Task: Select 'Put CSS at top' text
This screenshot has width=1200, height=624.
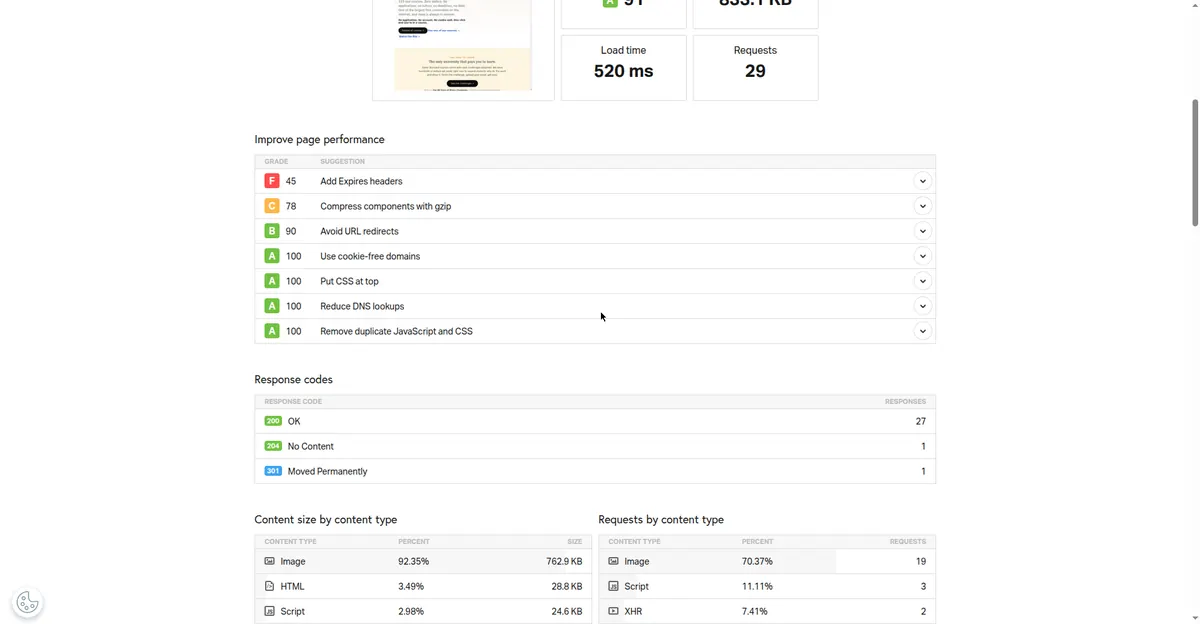Action: coord(349,281)
